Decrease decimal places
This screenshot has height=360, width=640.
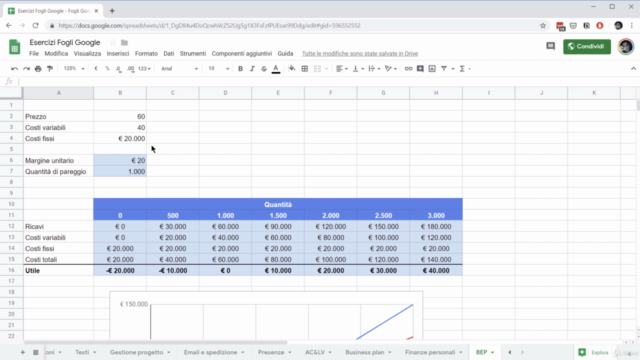[x=119, y=69]
